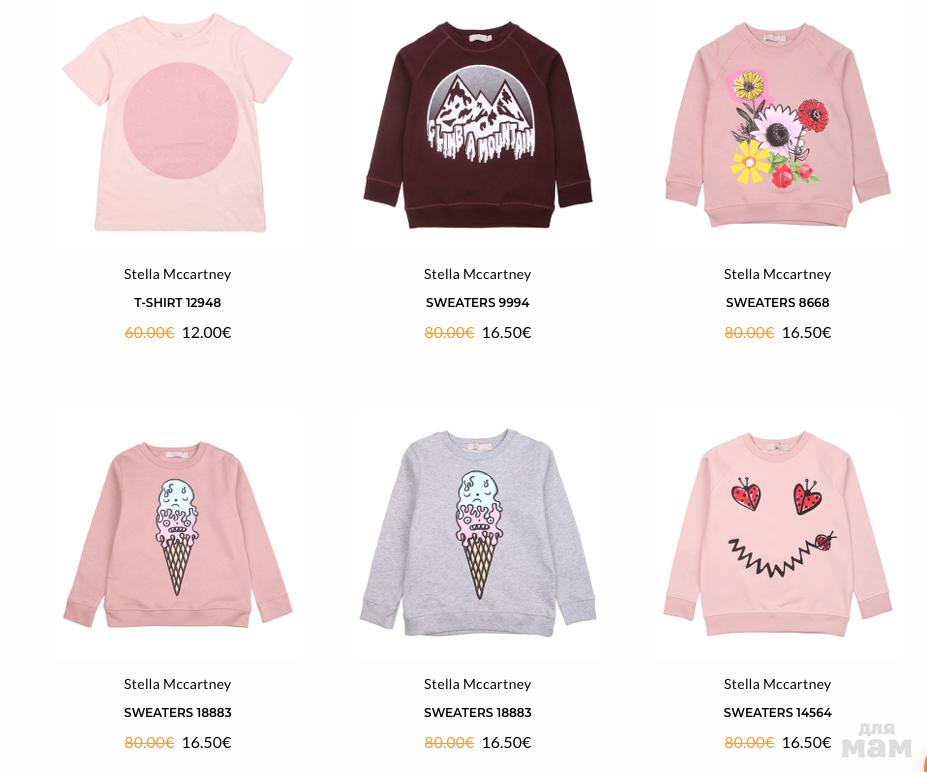Click Stella Mccartney brand above SWEATERS 14564
This screenshot has width=927, height=772.
777,685
